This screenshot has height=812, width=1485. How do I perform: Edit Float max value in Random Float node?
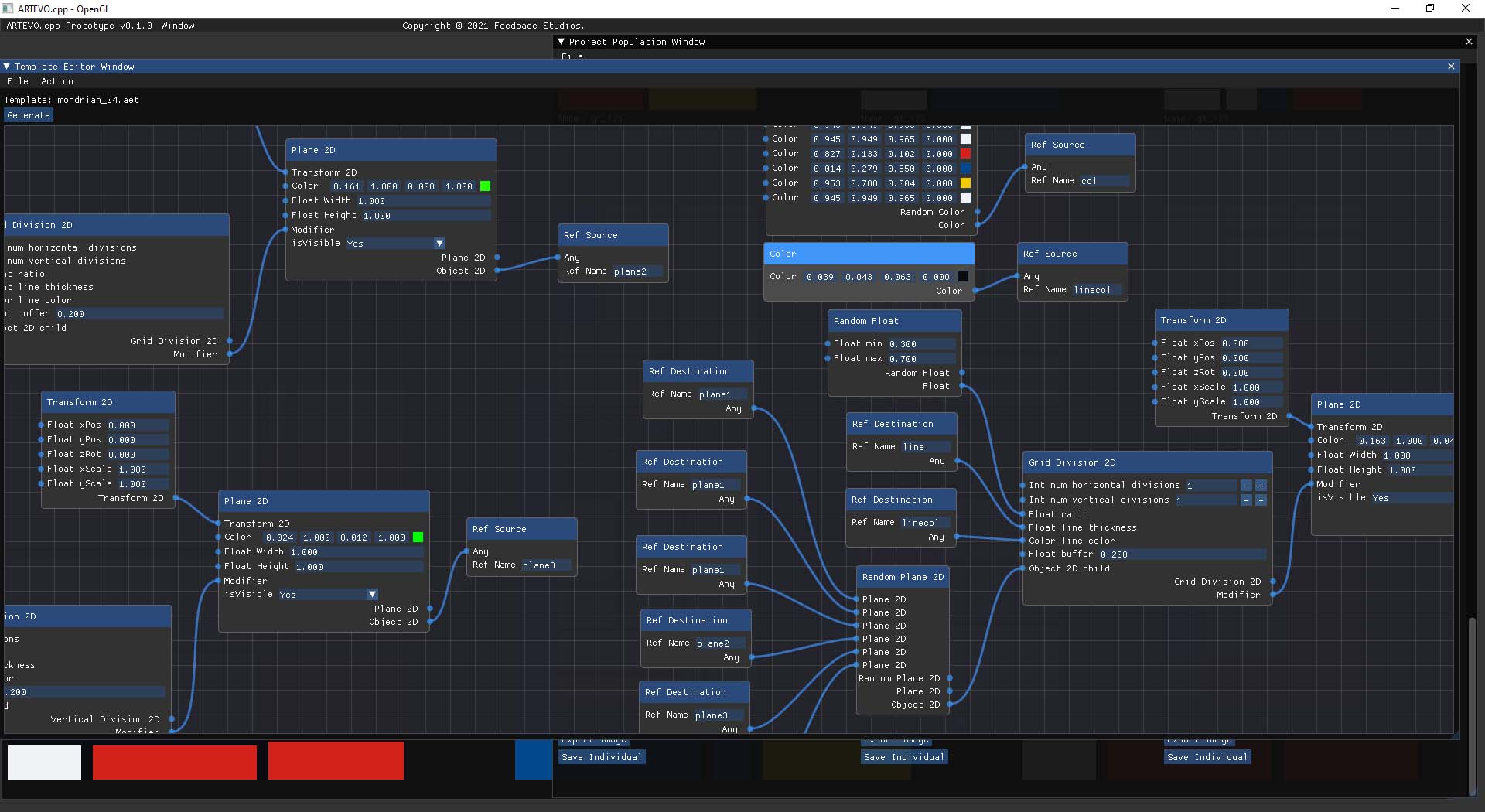coord(920,359)
